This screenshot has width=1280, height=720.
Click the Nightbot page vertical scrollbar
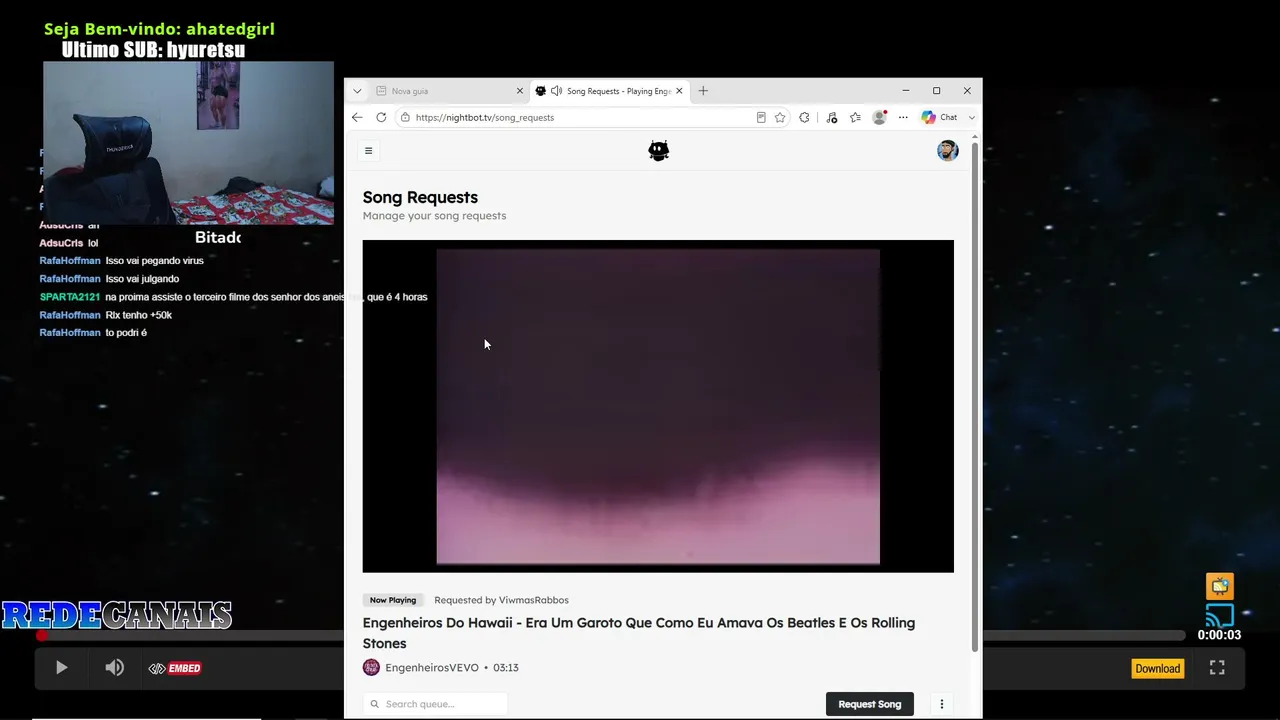coord(975,398)
